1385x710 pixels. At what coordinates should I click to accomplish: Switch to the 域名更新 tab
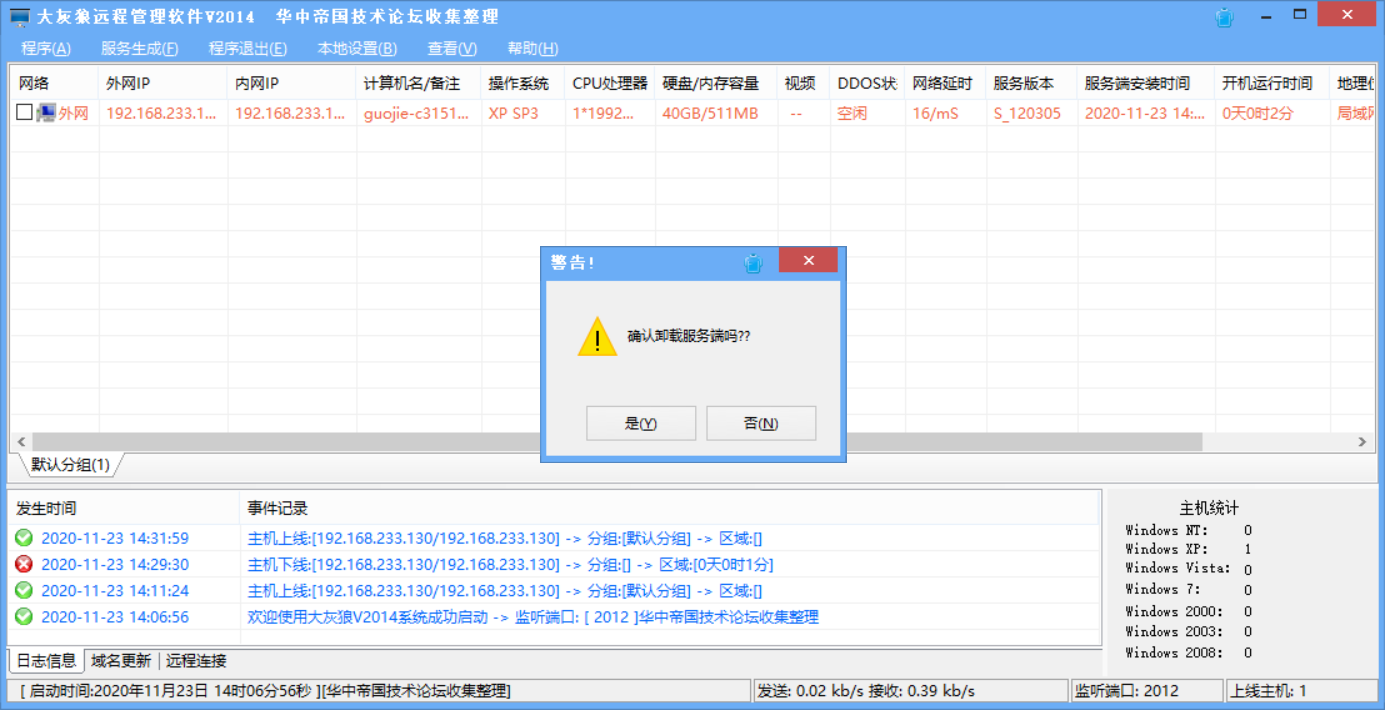[x=121, y=661]
